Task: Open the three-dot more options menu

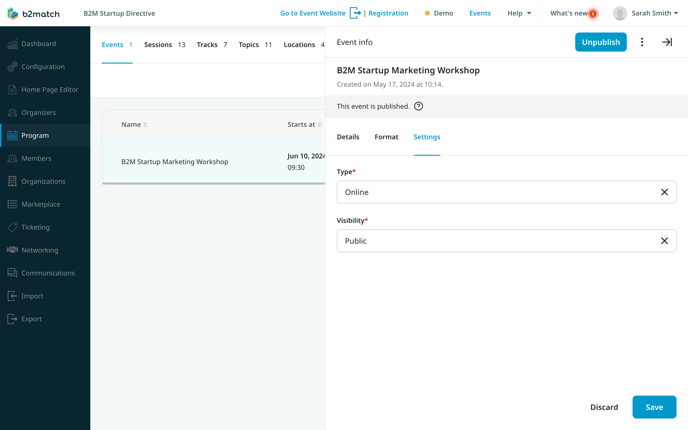Action: (x=642, y=42)
